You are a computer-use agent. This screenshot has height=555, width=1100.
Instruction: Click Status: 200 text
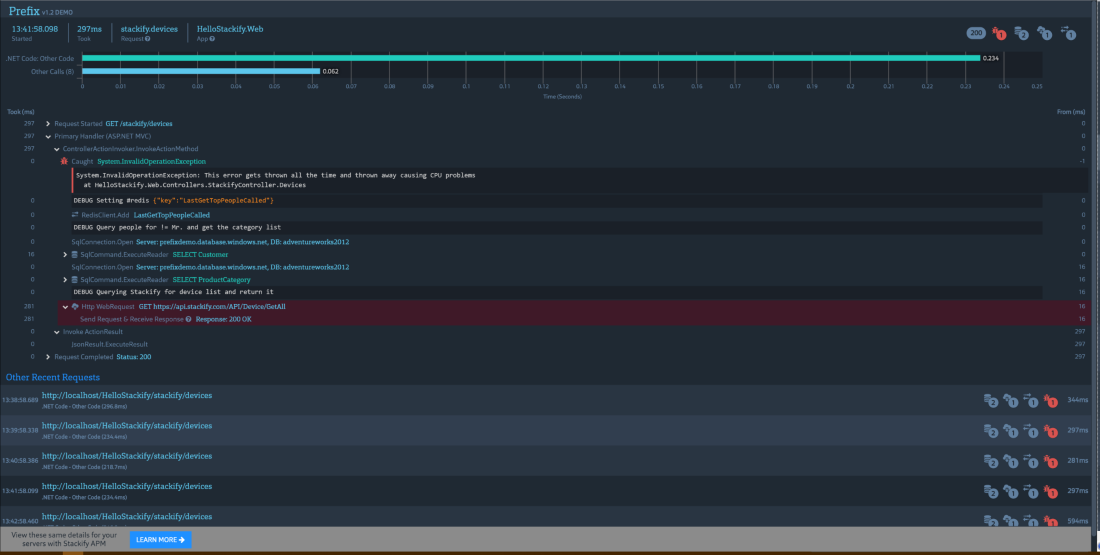coord(133,357)
